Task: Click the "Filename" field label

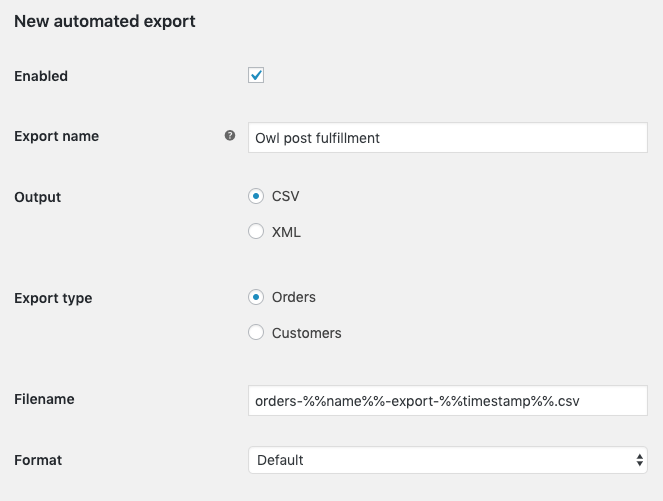Action: click(44, 399)
